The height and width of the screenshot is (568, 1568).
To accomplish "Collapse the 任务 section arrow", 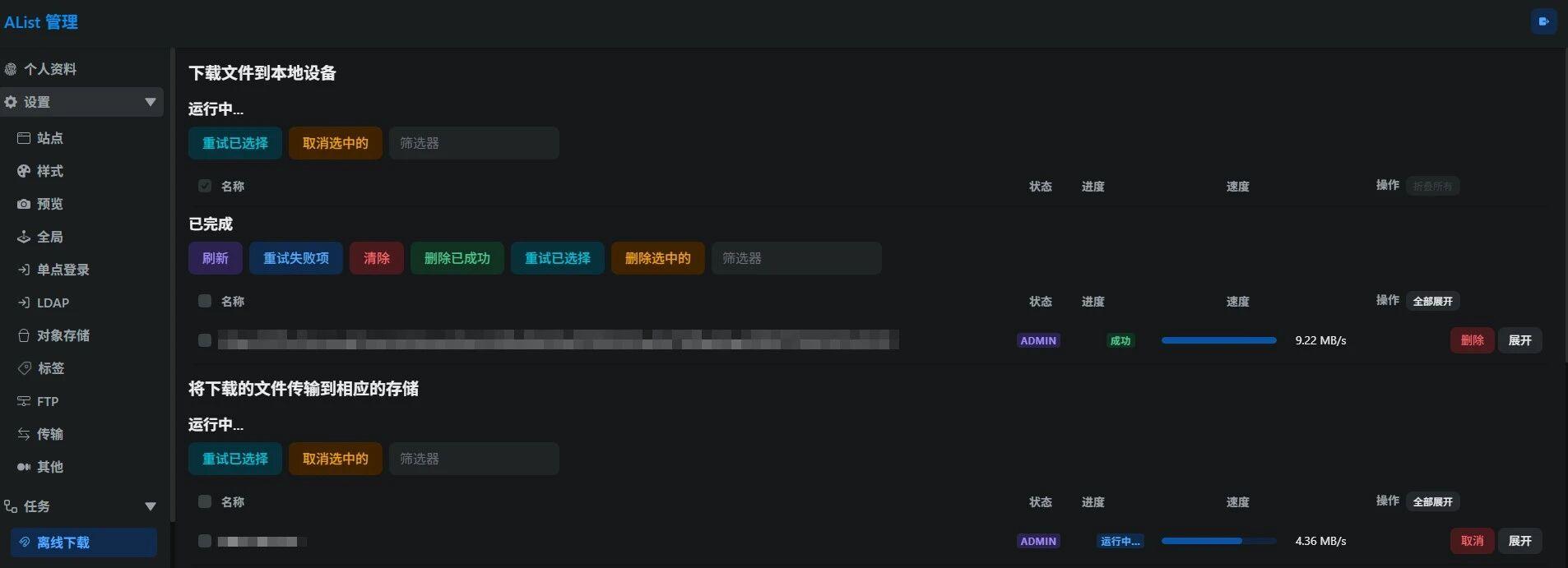I will point(151,506).
